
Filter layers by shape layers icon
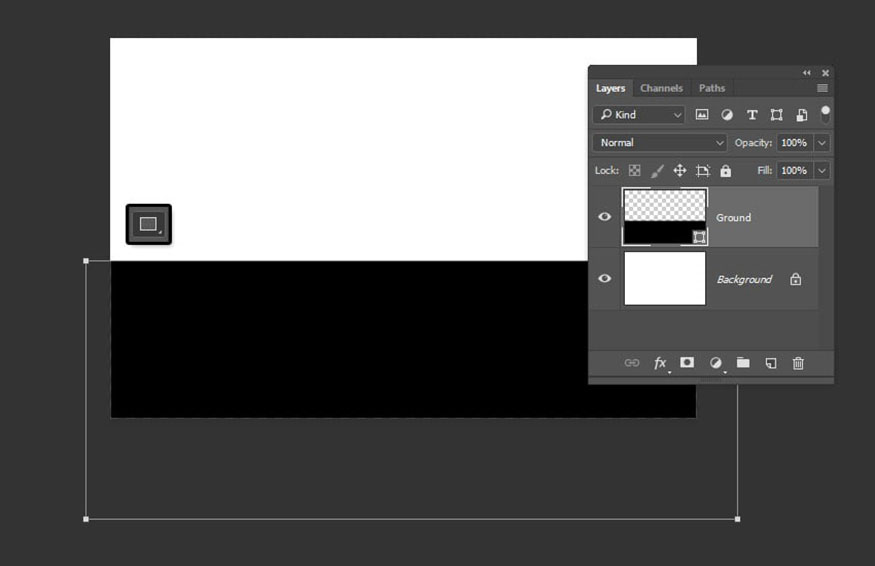pos(776,114)
